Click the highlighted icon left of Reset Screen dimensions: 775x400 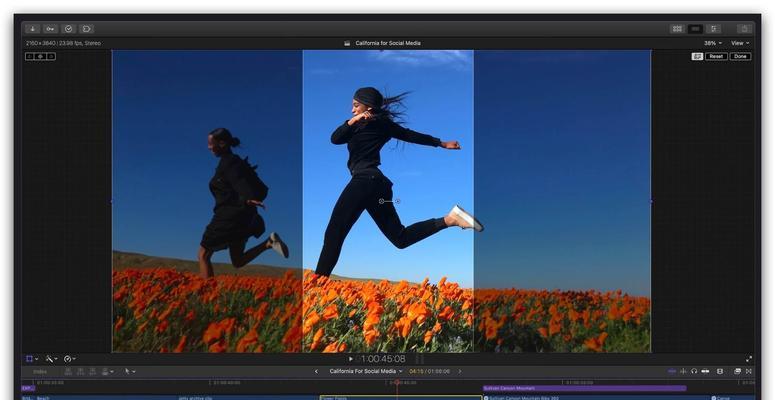click(x=697, y=56)
